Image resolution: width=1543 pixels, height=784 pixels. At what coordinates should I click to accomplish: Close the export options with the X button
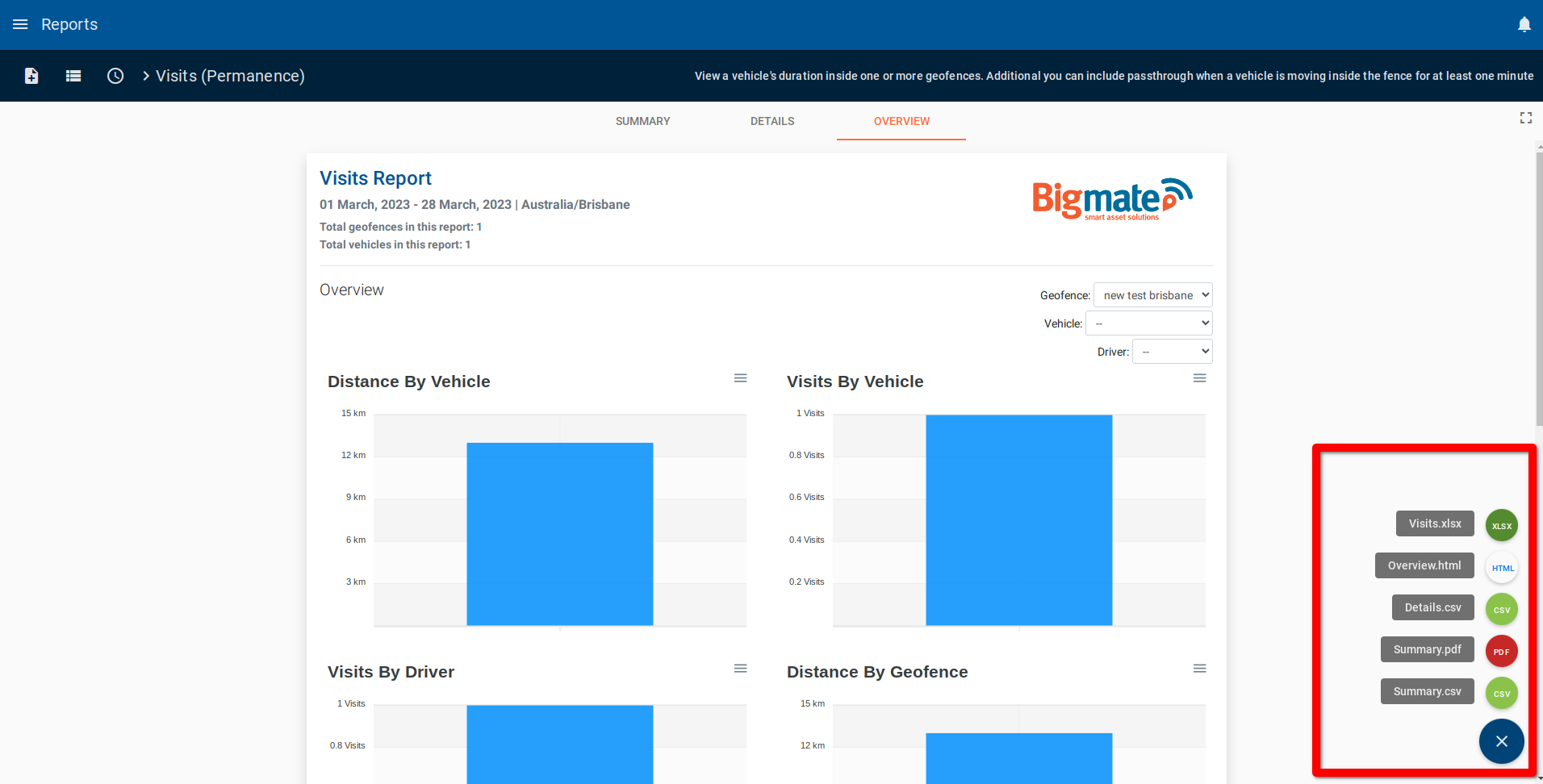click(1501, 741)
